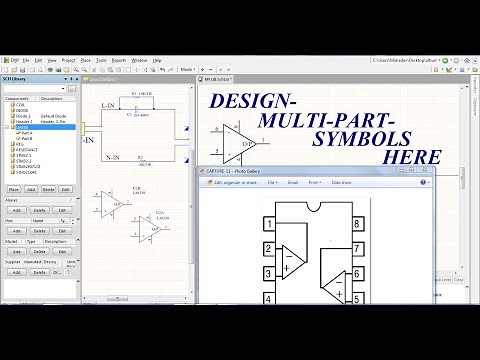Viewport: 480px width, 360px height.
Task: Click Supplier stepper up arrow near Or...
Action: pyautogui.click(x=69, y=270)
